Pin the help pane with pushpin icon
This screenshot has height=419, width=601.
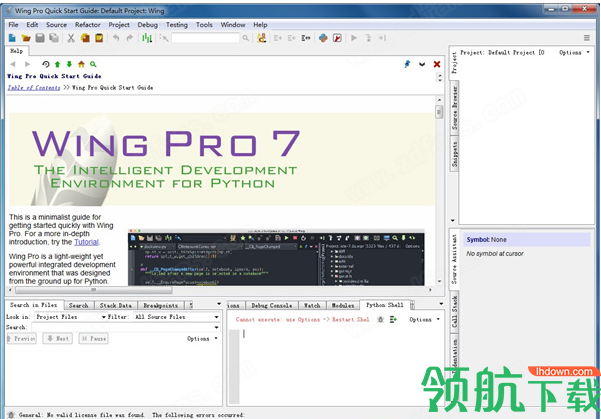pyautogui.click(x=407, y=64)
